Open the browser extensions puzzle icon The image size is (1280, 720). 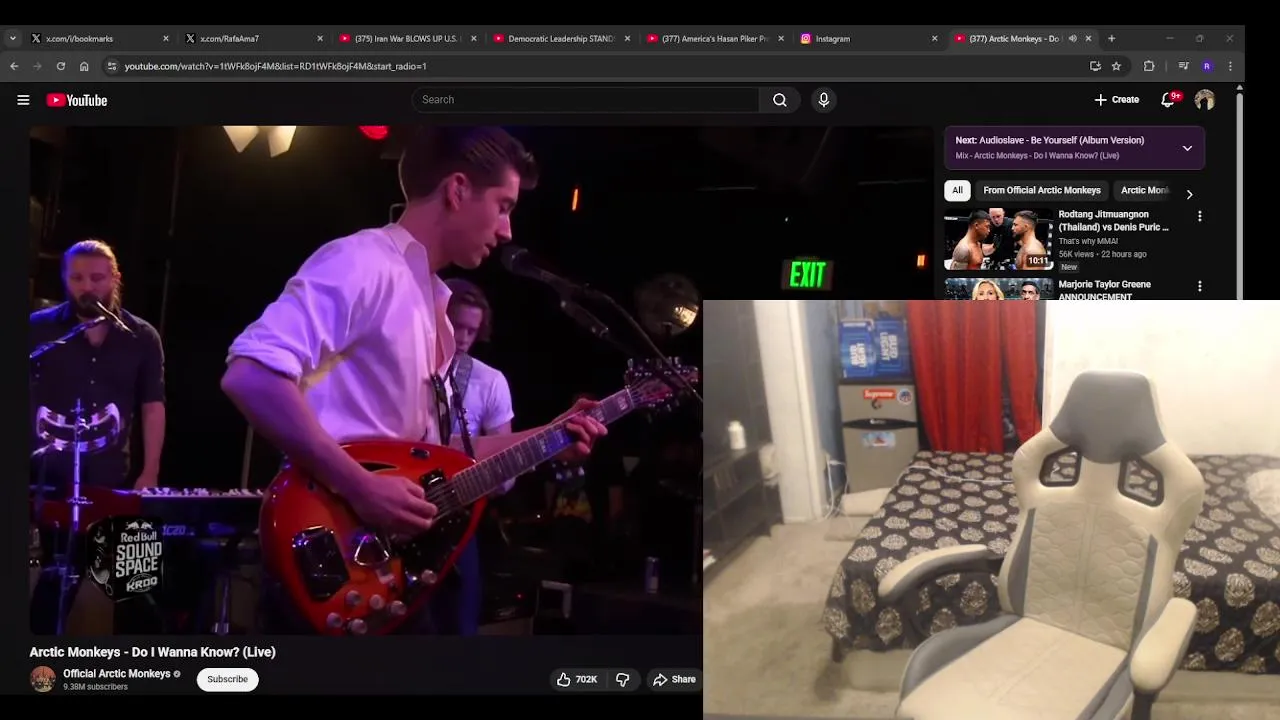pos(1149,66)
